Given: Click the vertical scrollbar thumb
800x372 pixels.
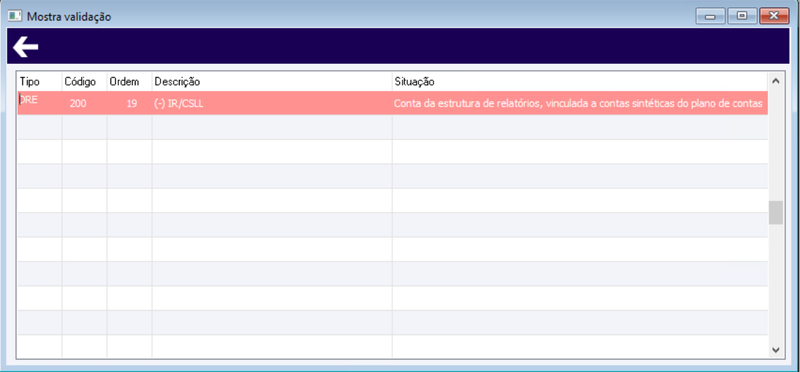Looking at the screenshot, I should coord(775,212).
